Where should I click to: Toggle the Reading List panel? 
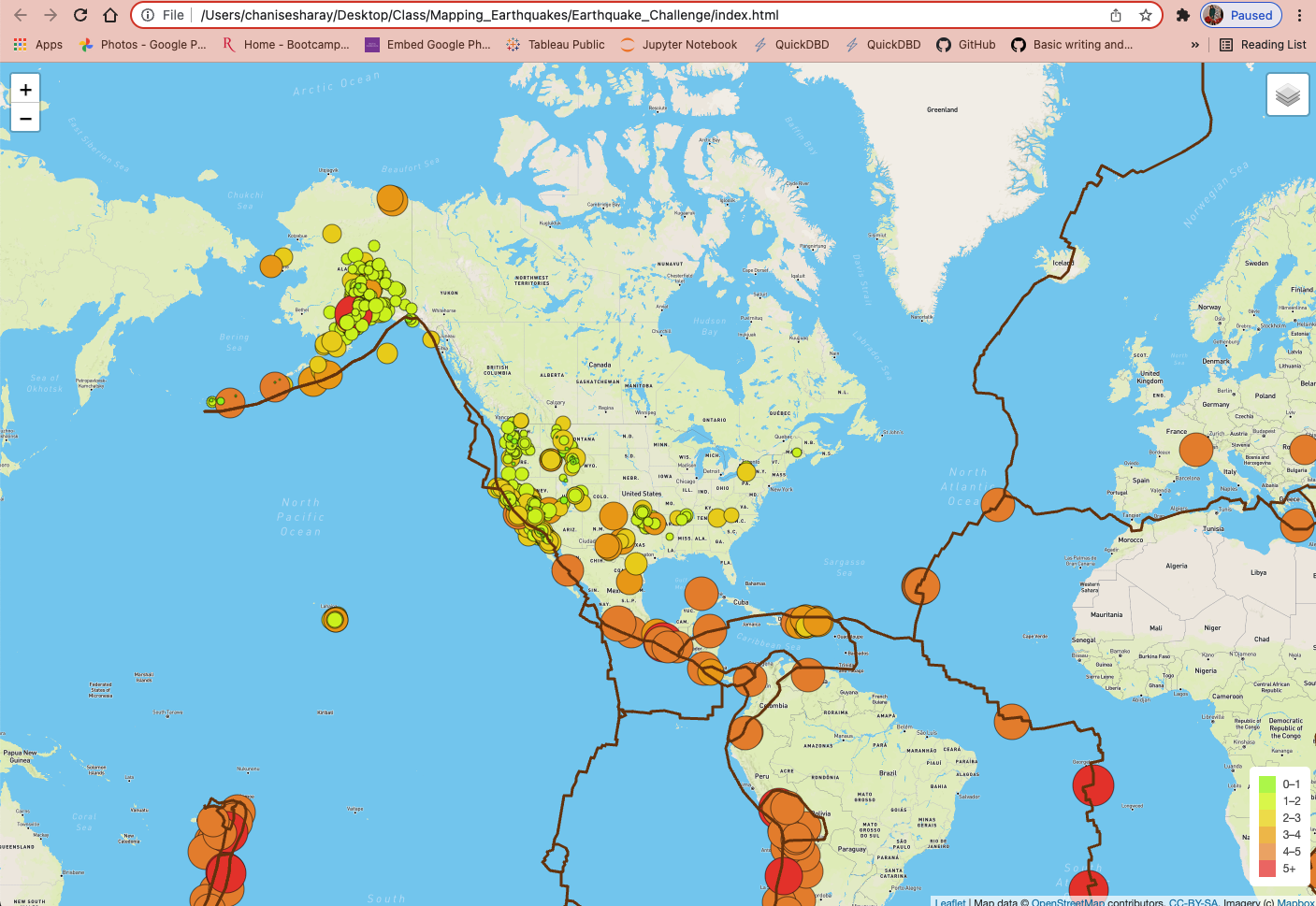[x=1262, y=44]
